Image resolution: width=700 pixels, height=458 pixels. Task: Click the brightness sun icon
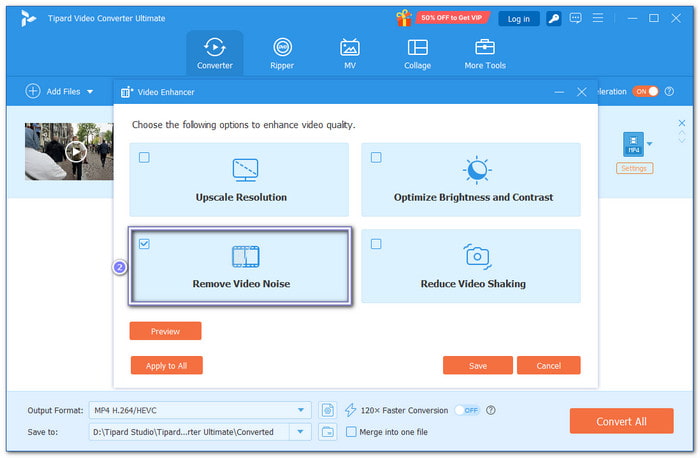(477, 170)
